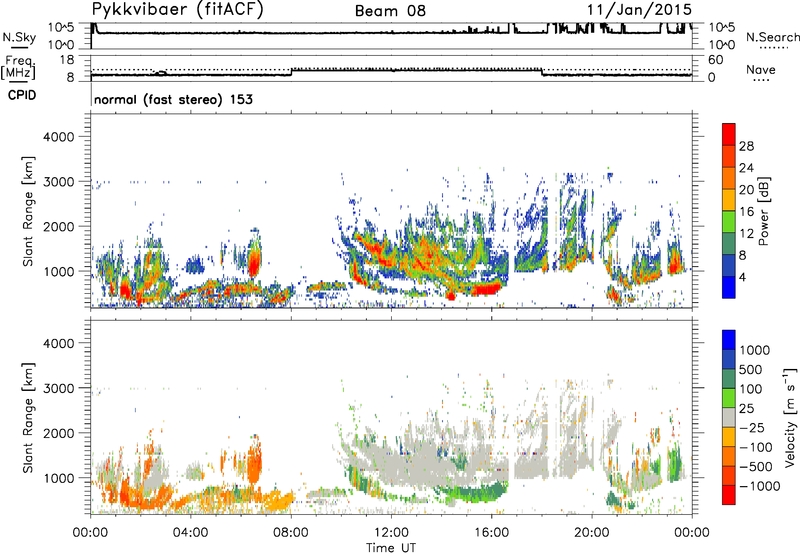
Task: Click the 60 tick on the Nave axis
Action: point(715,60)
